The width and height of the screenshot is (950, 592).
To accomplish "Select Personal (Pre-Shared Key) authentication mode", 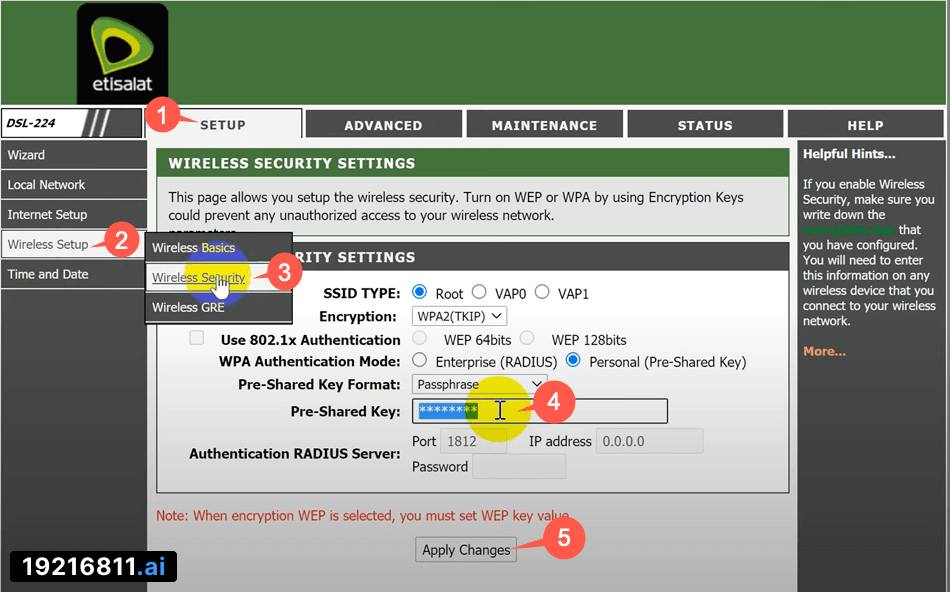I will [573, 361].
